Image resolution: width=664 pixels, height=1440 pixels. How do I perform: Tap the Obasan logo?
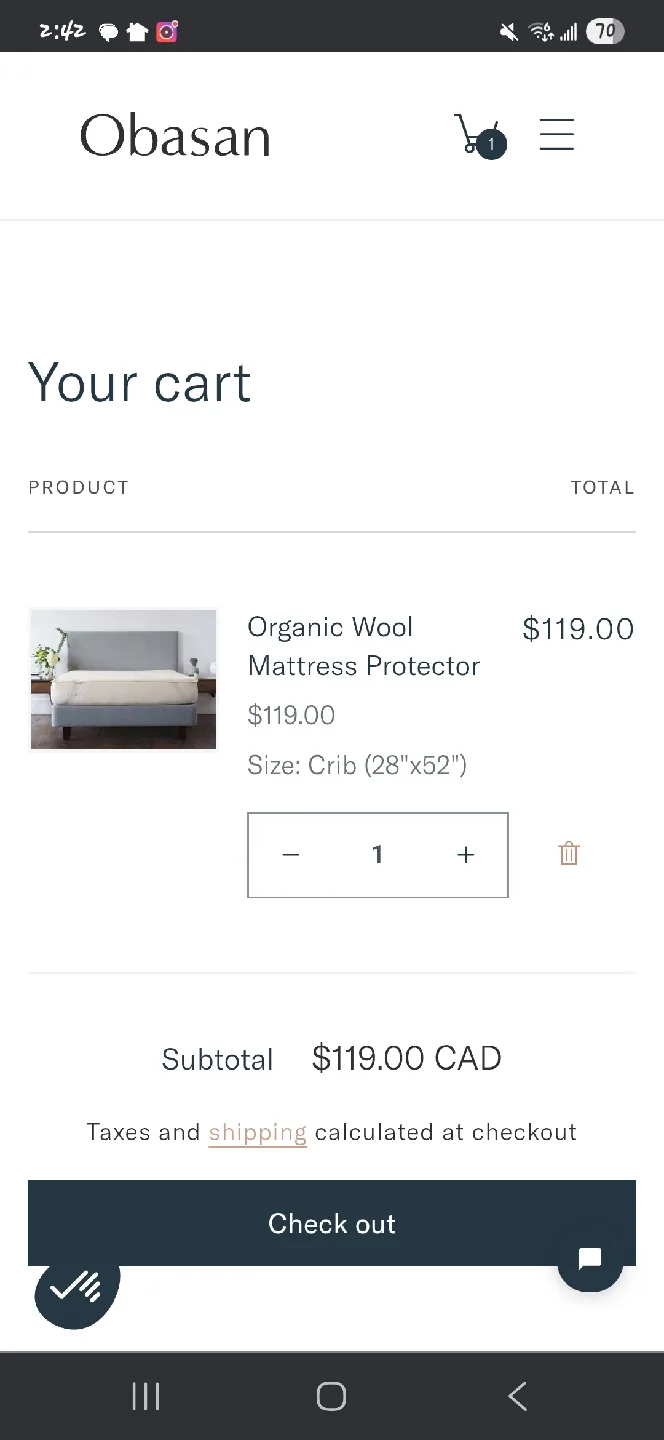pos(175,135)
